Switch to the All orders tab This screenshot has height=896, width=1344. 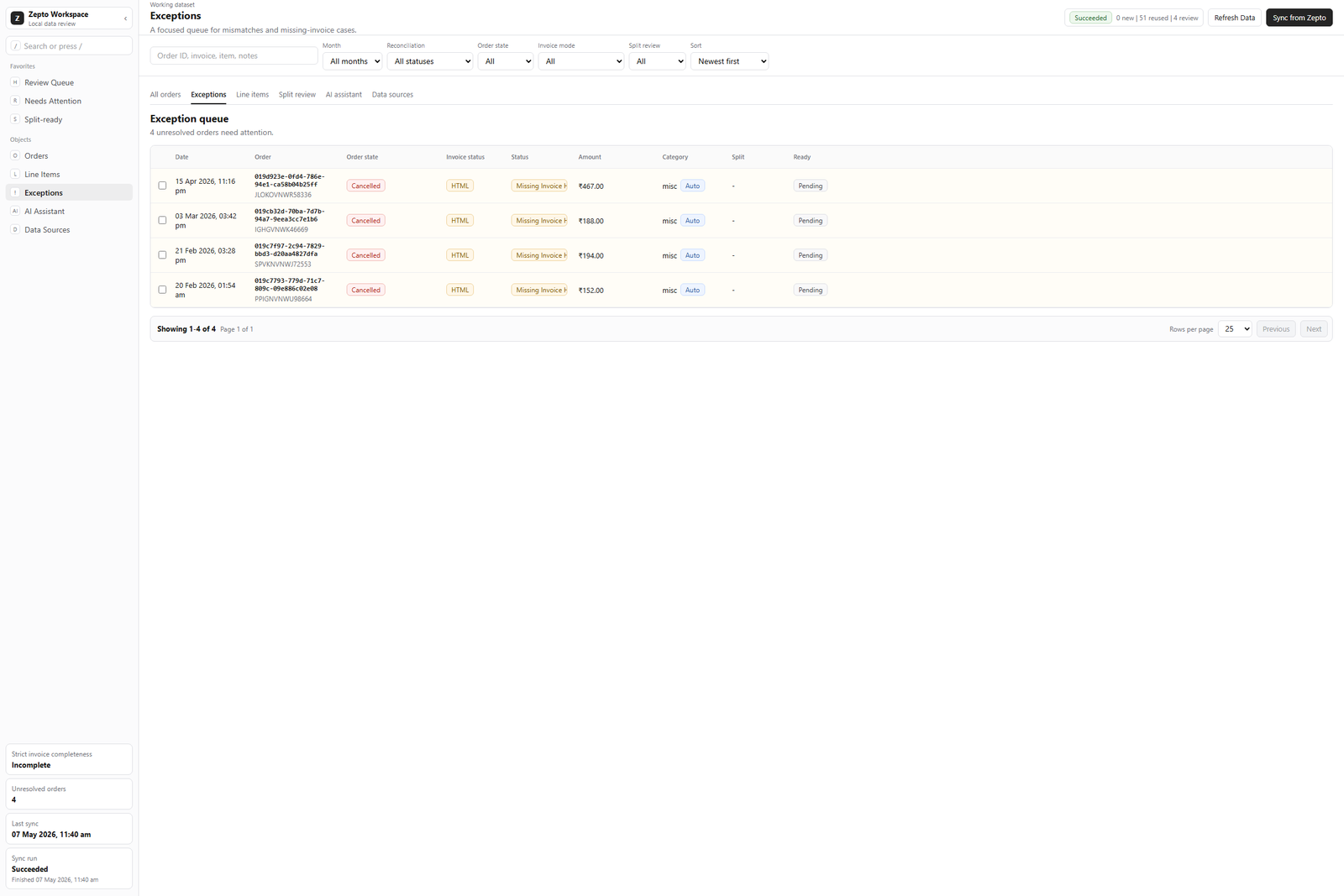point(165,95)
